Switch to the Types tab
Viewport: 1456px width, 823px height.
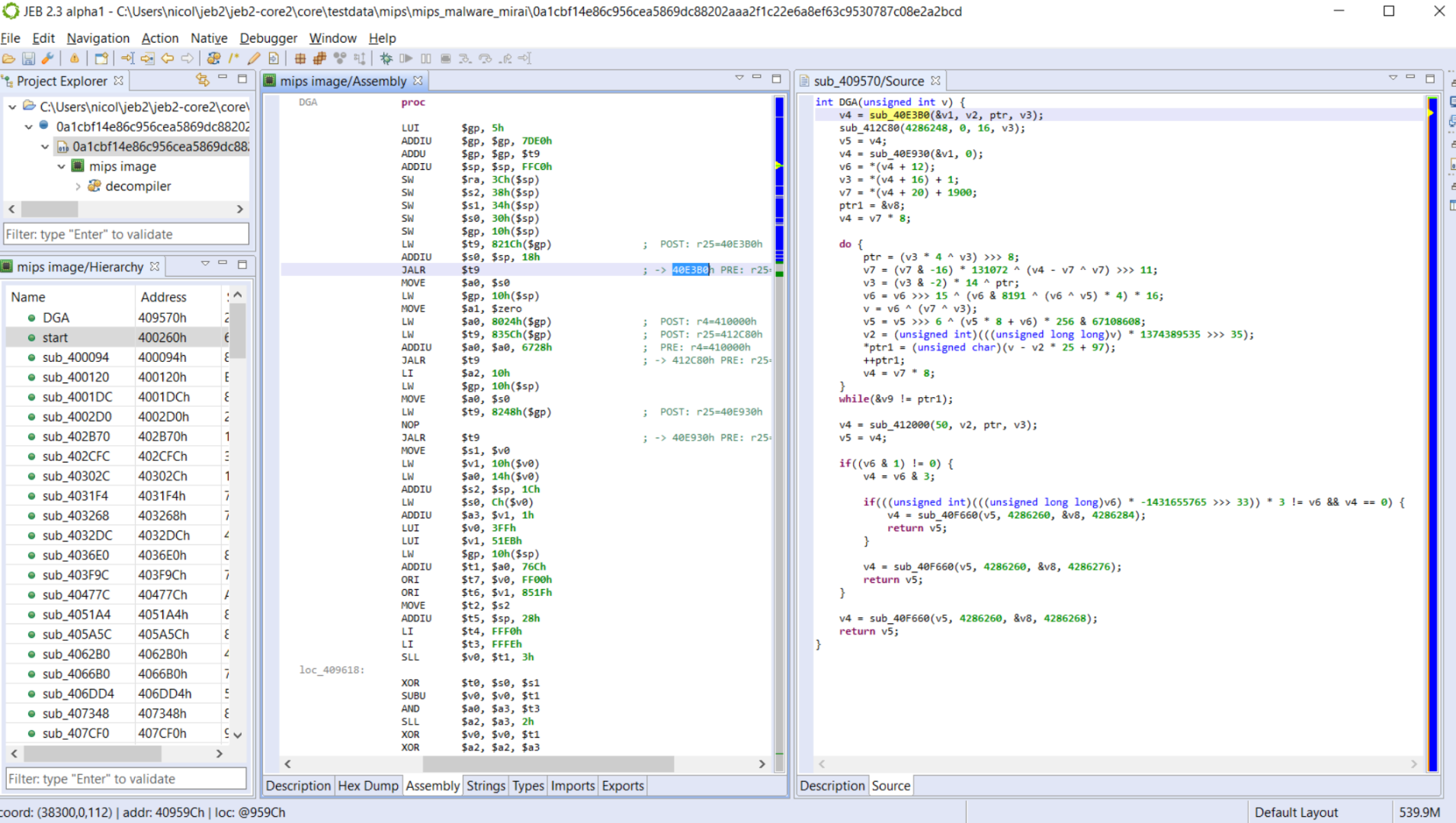click(x=528, y=786)
